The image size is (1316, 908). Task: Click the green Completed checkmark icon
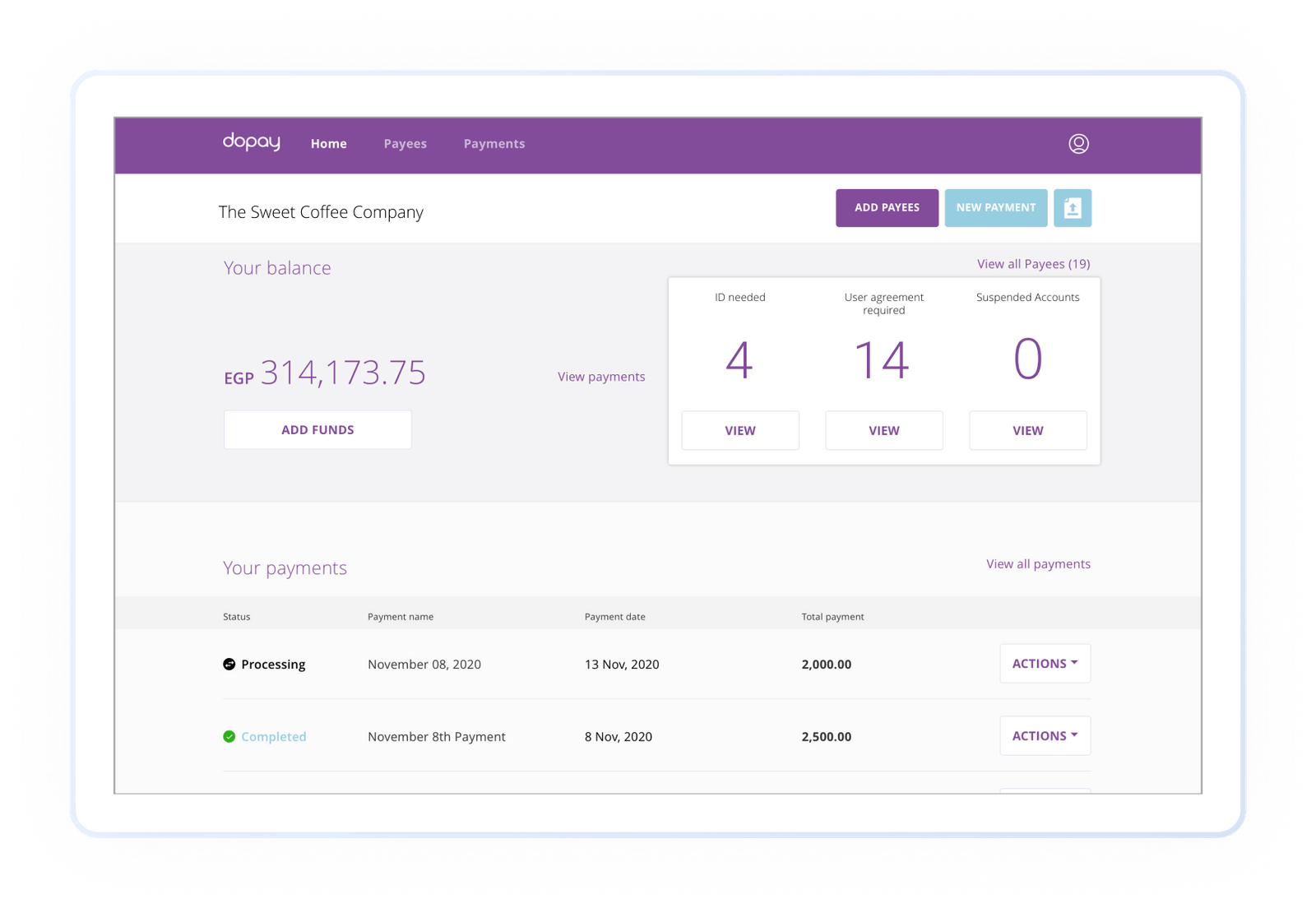coord(229,736)
